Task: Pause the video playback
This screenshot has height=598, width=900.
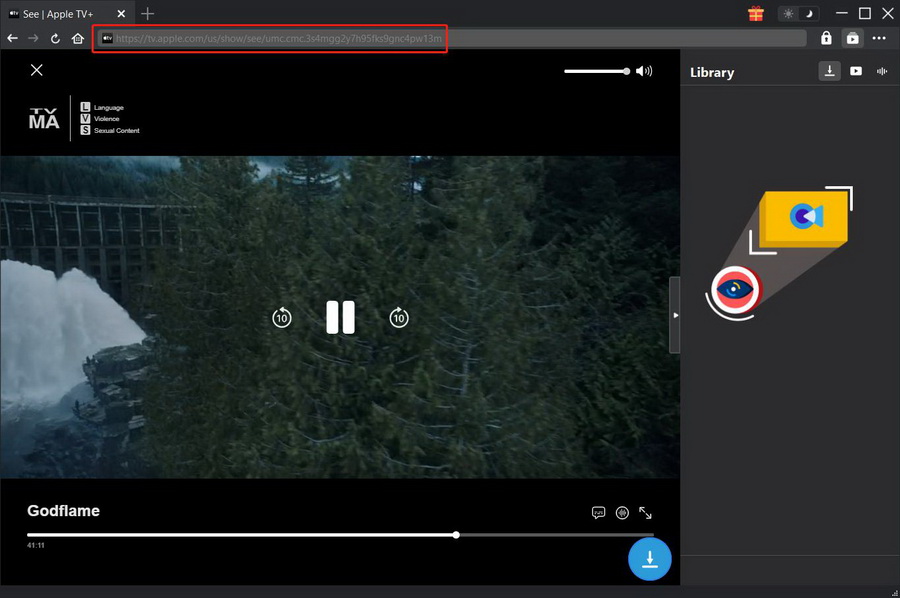Action: click(x=340, y=317)
